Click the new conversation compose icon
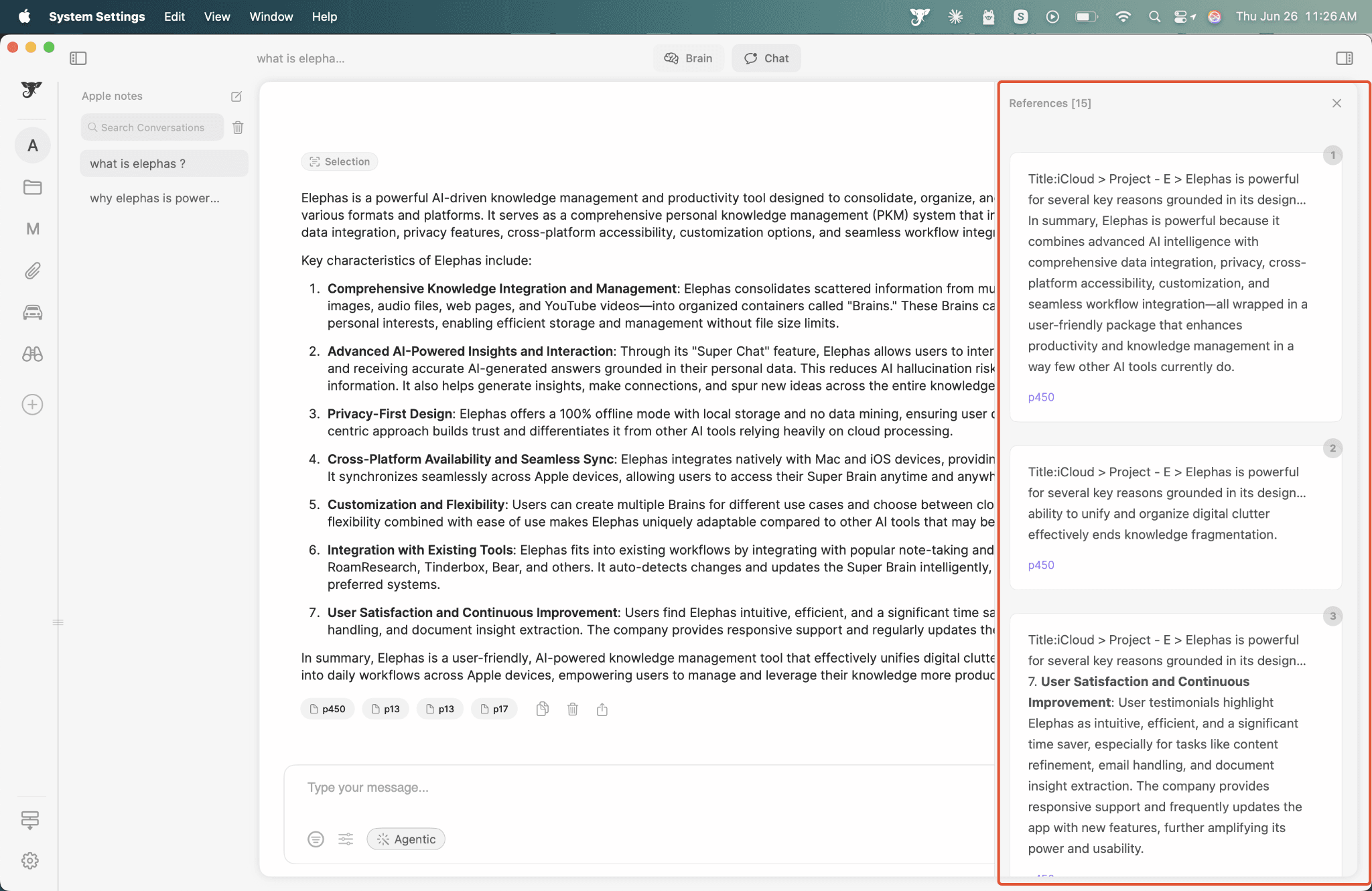The height and width of the screenshot is (891, 1372). click(x=236, y=96)
